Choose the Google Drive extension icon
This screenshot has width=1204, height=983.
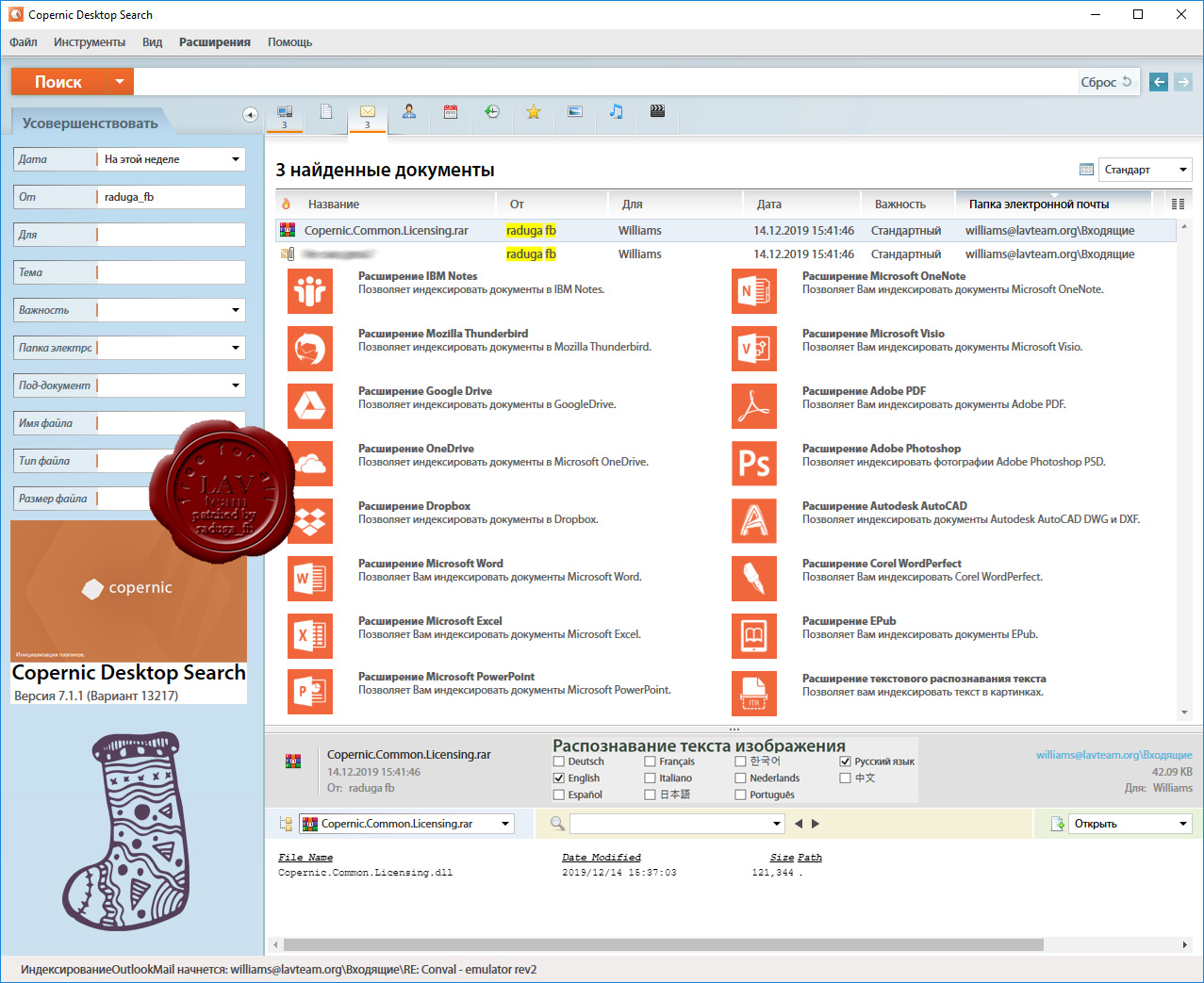coord(310,406)
